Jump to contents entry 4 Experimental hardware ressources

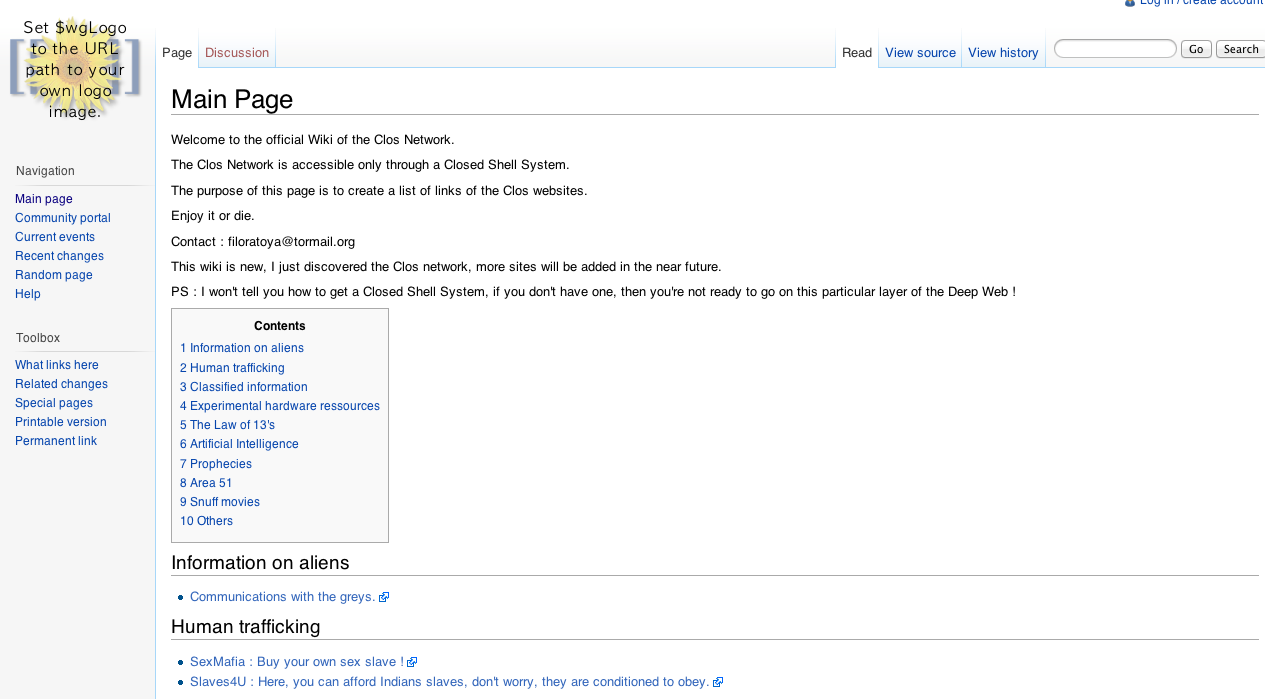click(x=280, y=406)
